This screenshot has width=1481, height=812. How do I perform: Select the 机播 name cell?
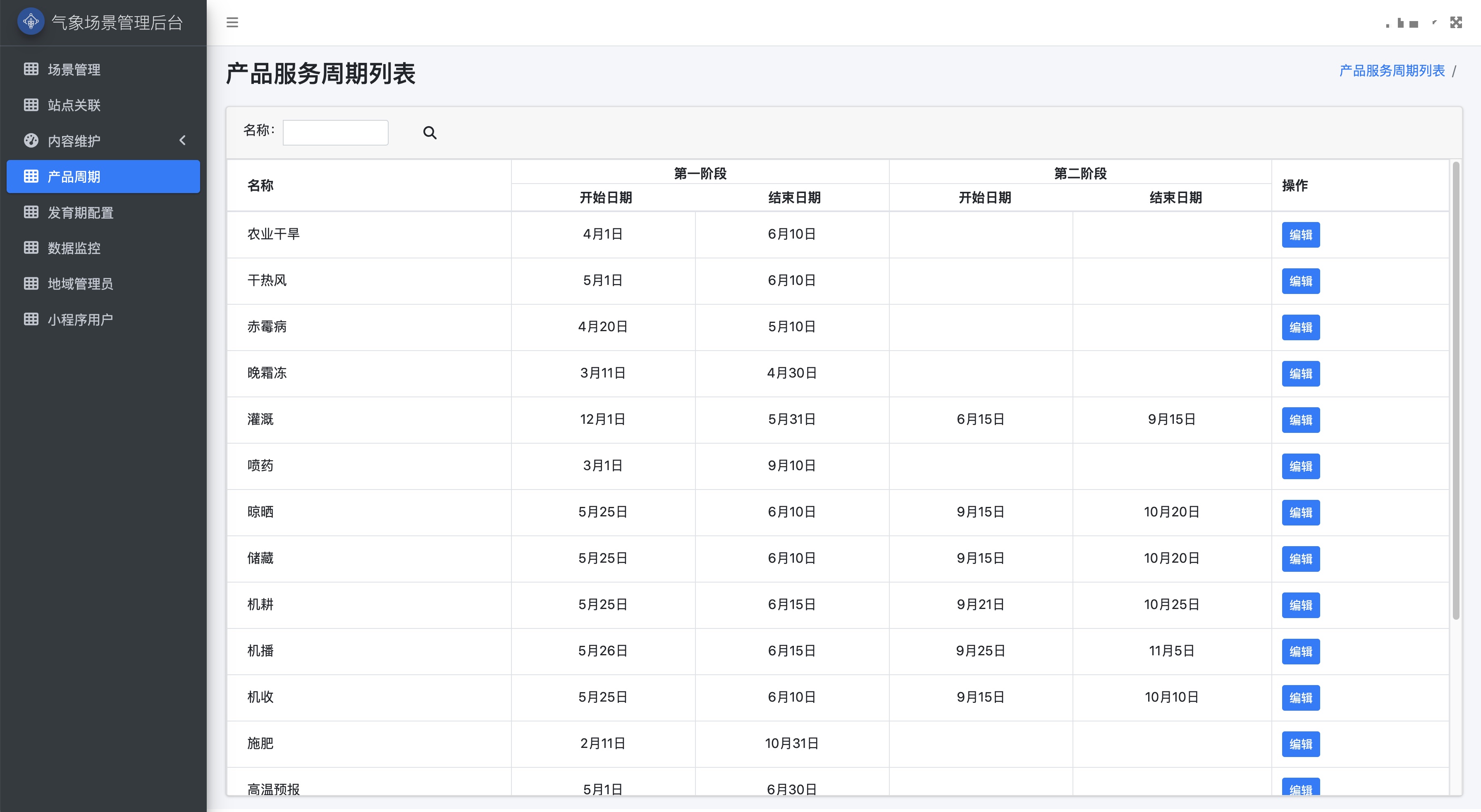click(369, 651)
